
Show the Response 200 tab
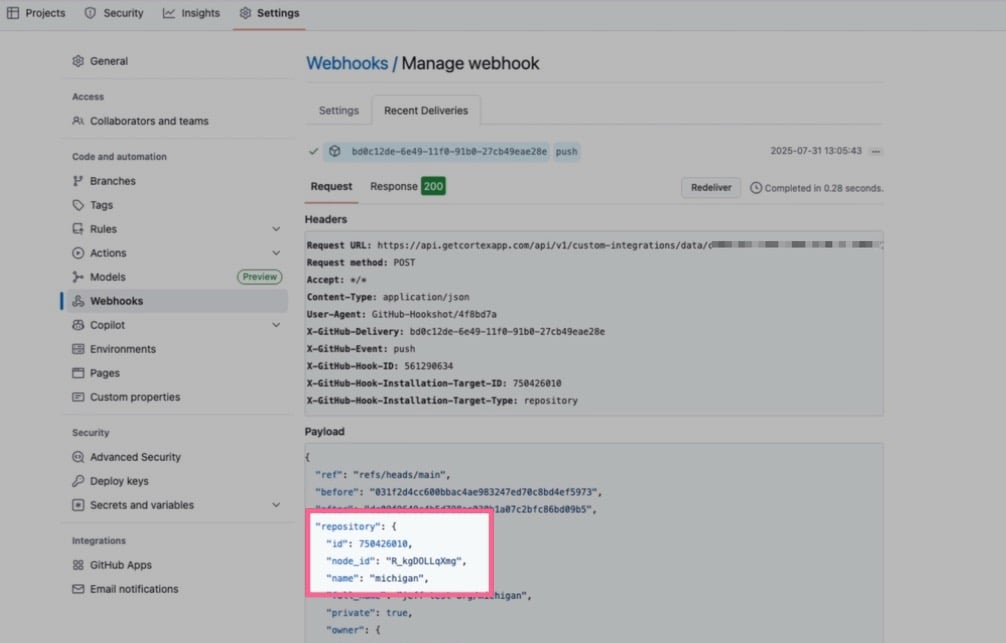(407, 187)
